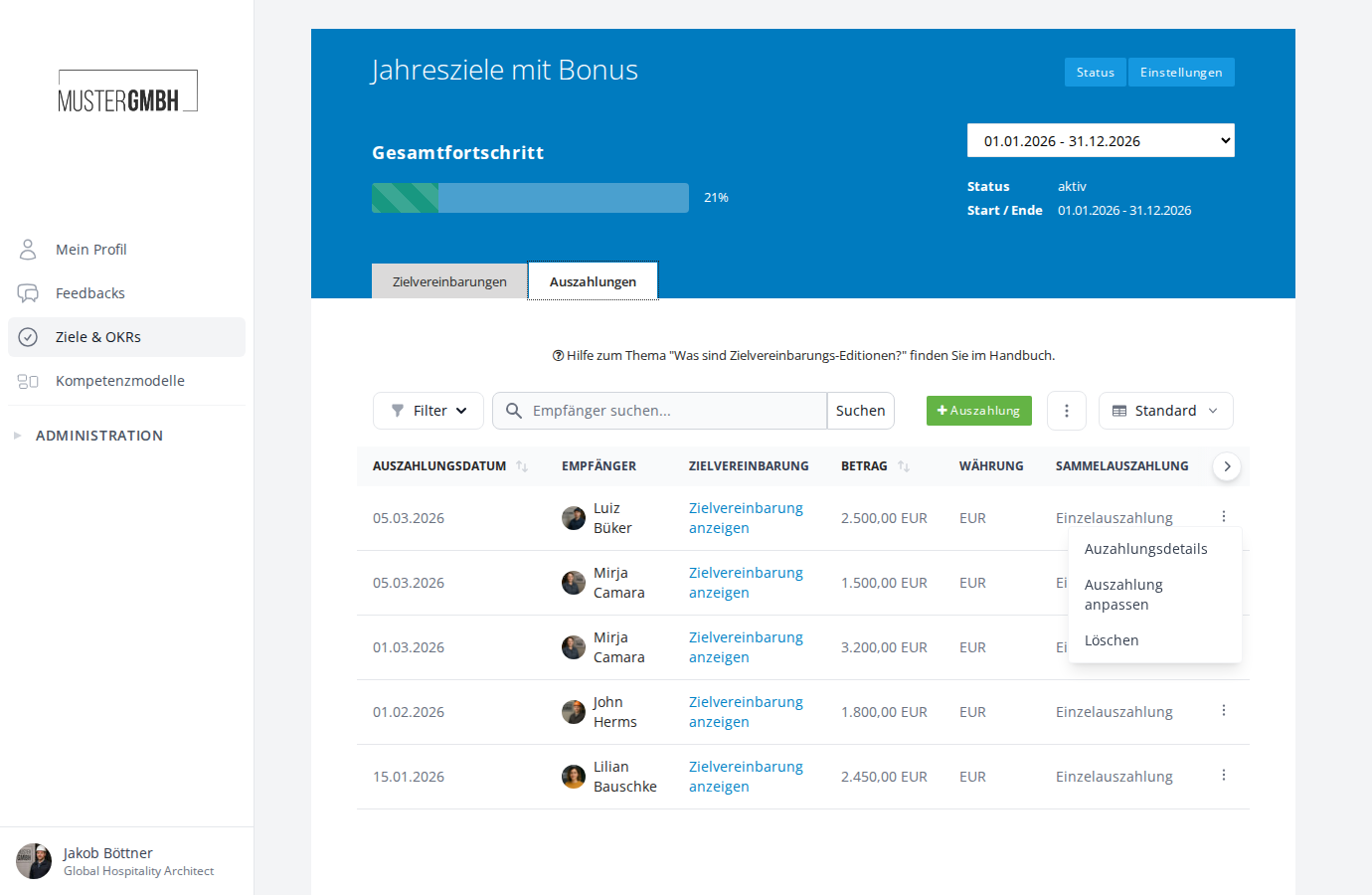View Zielvereinbarung for Mirja Camara 01.03.2026
Screen dimensions: 1372x895
[x=746, y=647]
